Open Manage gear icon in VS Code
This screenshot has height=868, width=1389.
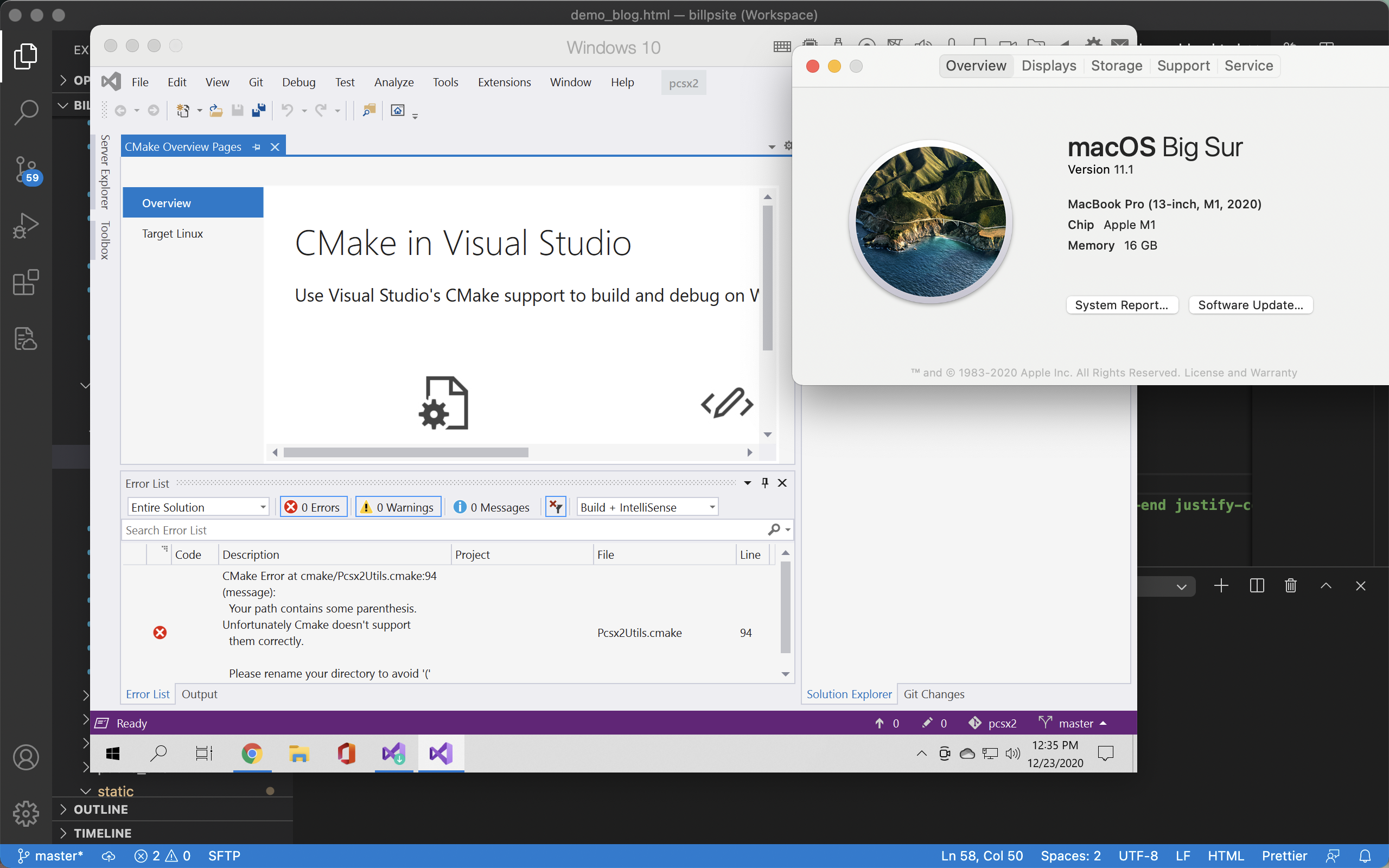[26, 813]
